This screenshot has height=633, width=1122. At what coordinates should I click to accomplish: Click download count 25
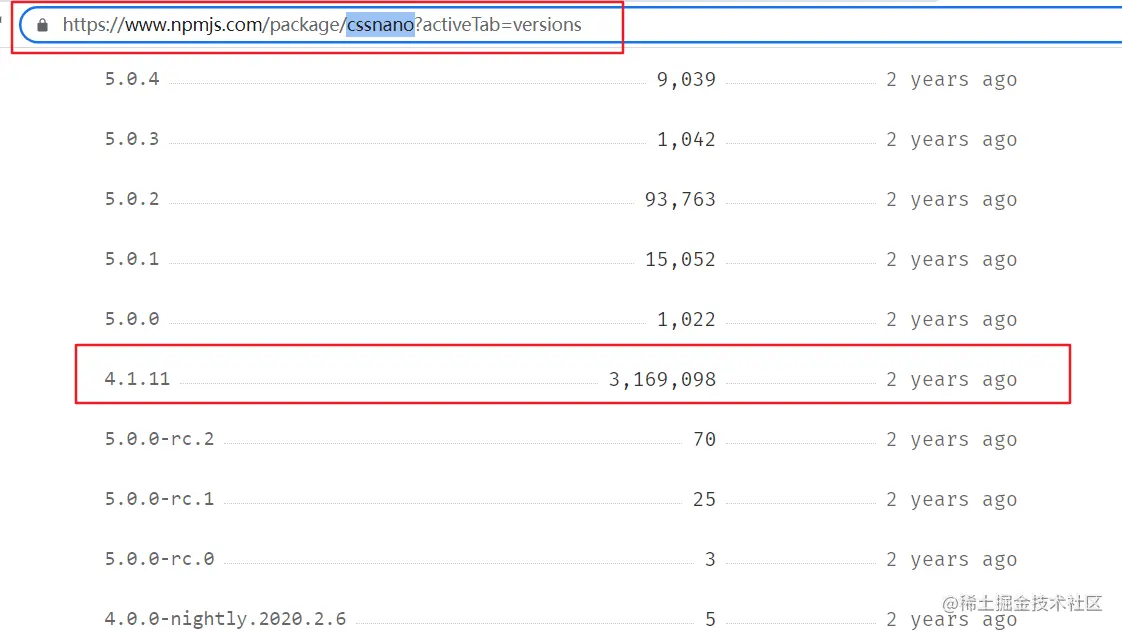pyautogui.click(x=704, y=499)
